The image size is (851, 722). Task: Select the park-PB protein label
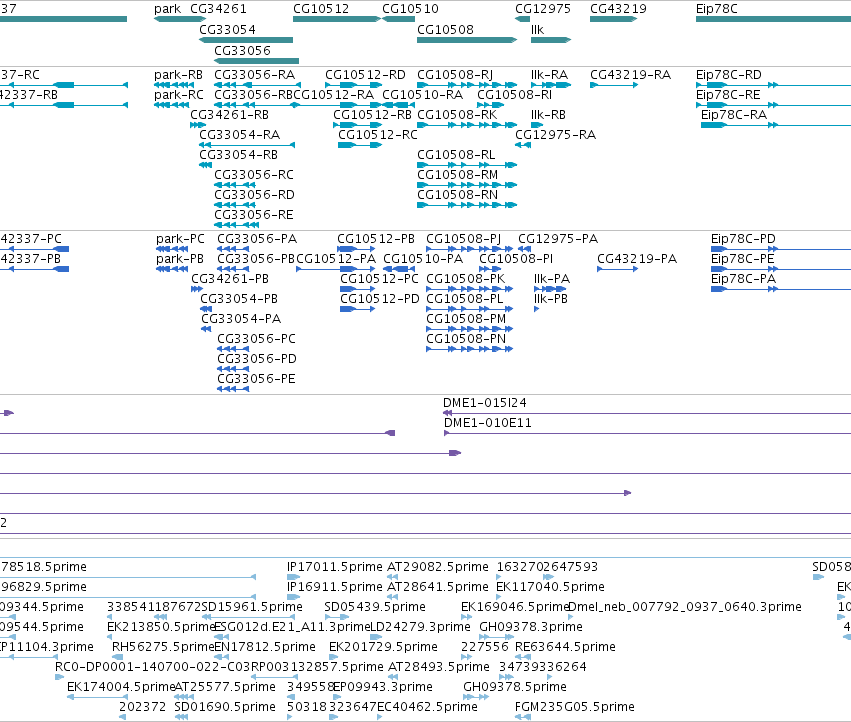point(180,259)
